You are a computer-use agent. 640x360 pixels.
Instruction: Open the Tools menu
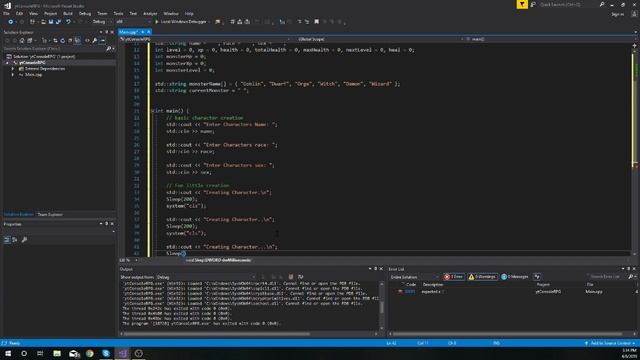coord(118,13)
